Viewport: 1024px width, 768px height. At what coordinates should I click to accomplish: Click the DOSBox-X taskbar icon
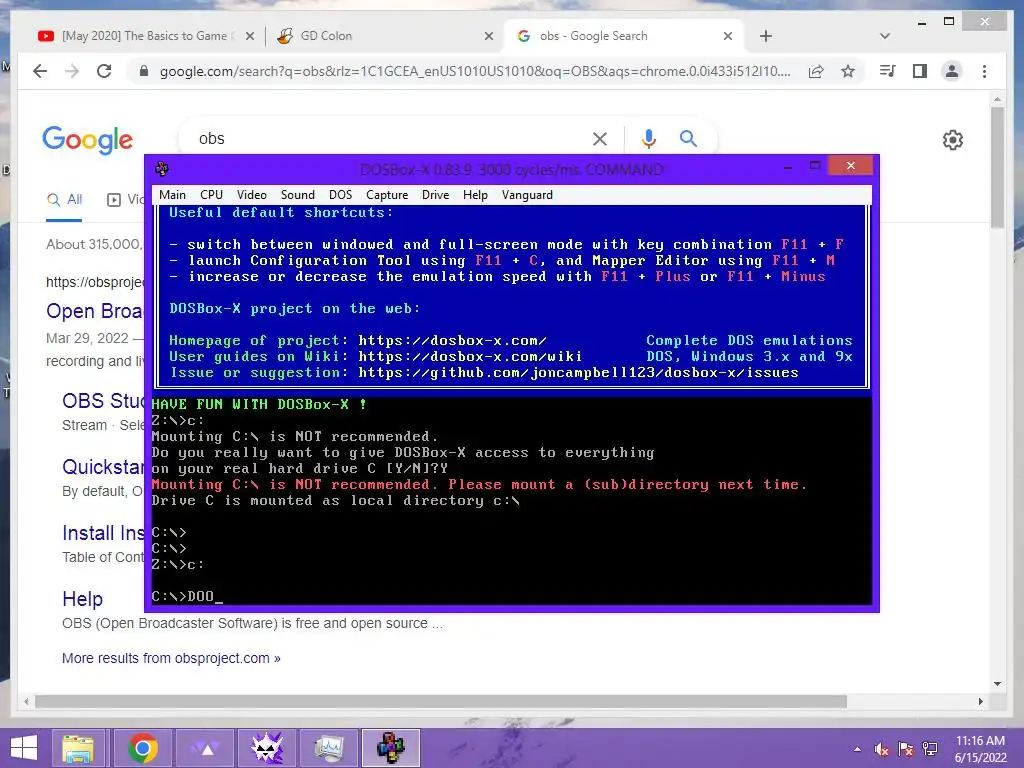(x=391, y=748)
